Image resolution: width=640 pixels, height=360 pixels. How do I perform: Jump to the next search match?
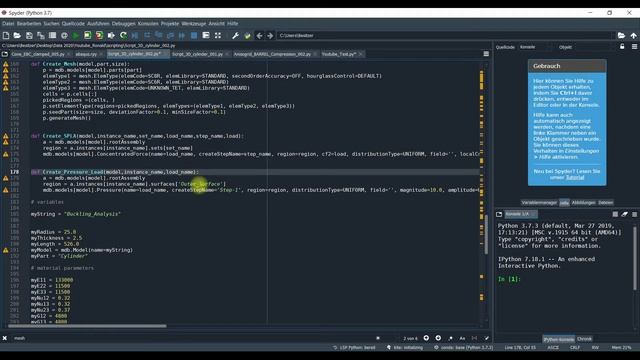tap(438, 338)
